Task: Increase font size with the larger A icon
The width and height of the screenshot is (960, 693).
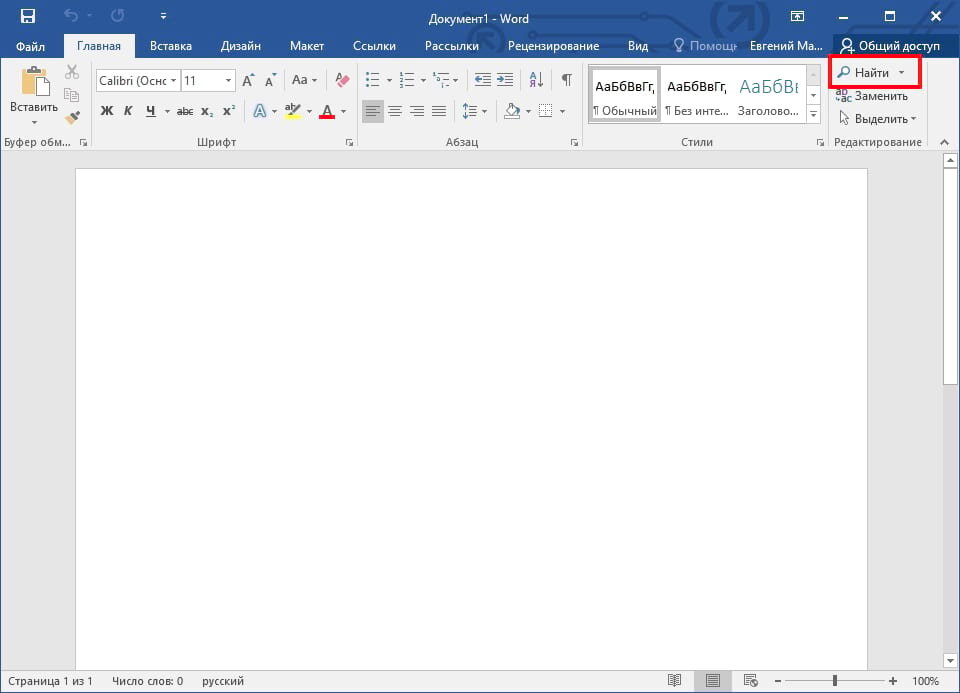Action: 248,80
